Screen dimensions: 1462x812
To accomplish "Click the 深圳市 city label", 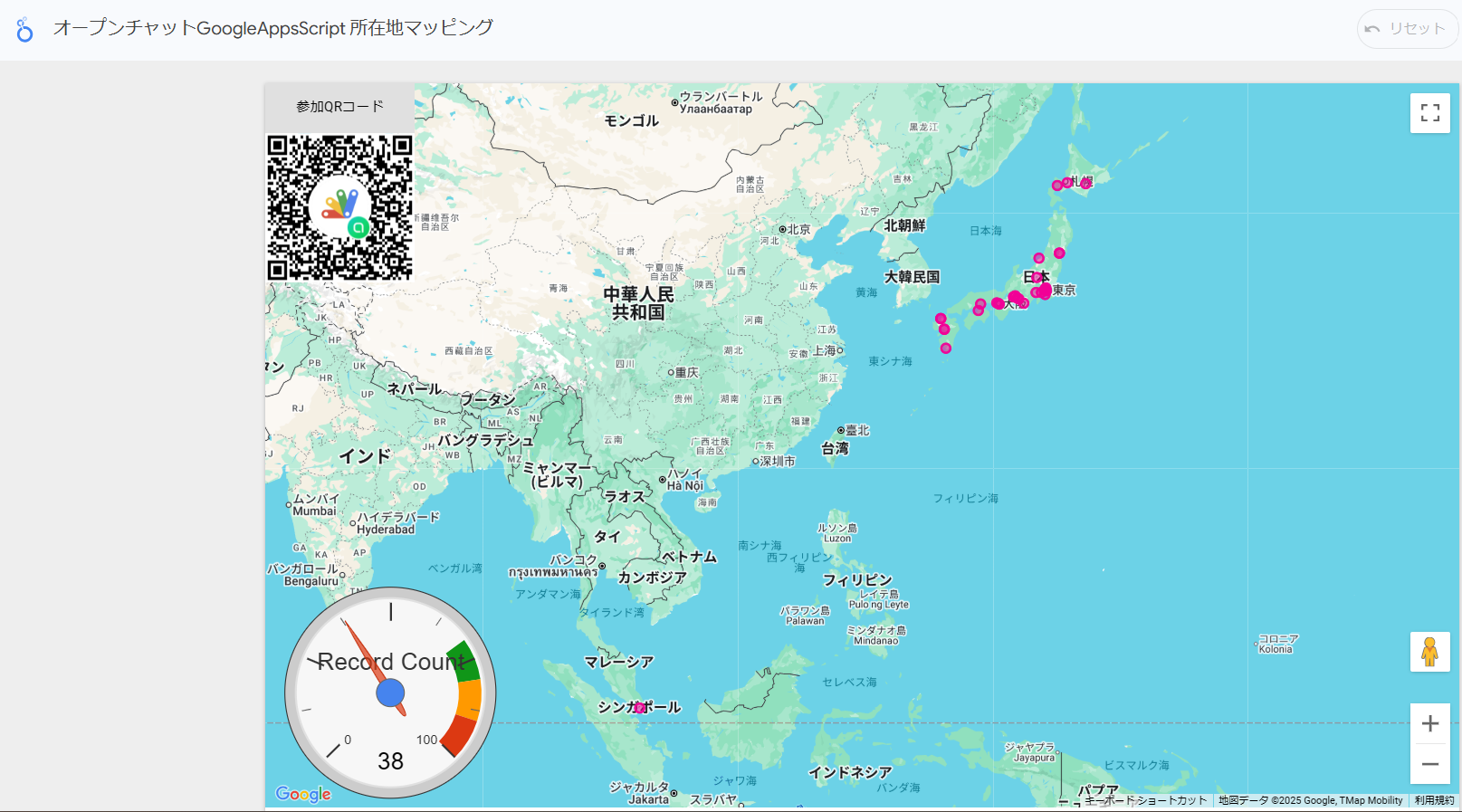I will 778,461.
